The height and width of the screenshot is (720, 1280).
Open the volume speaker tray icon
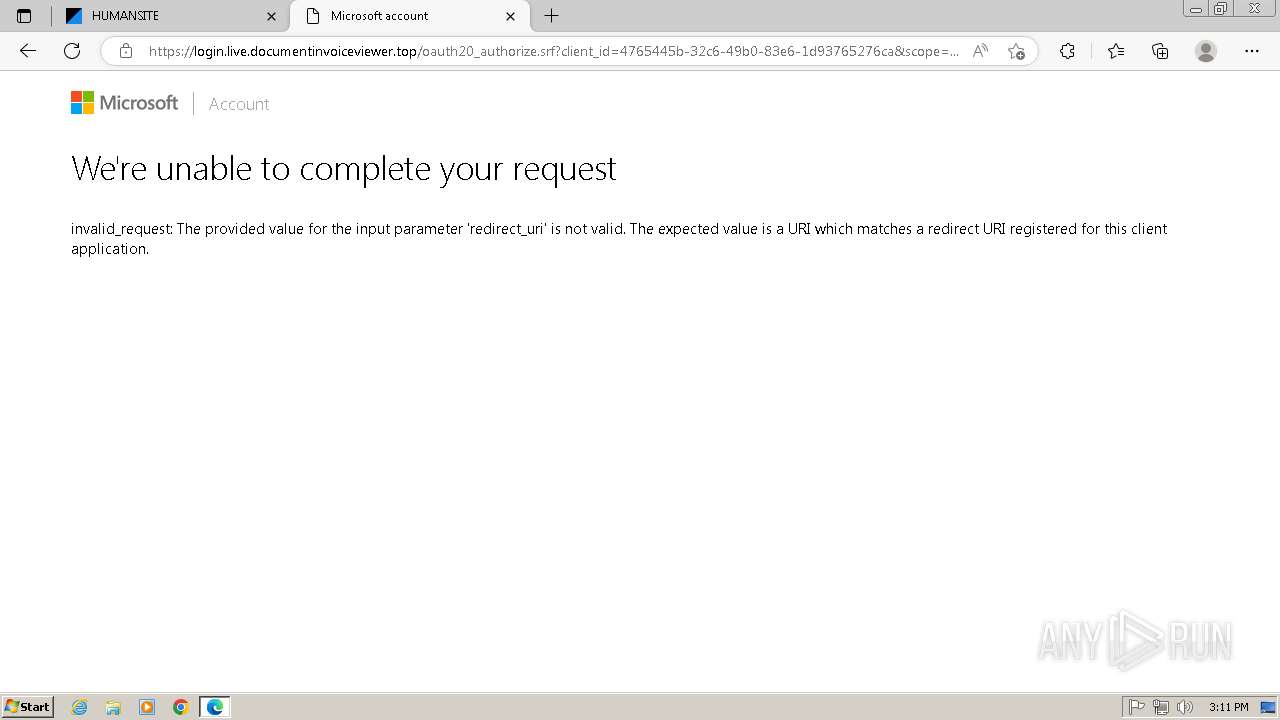1185,707
